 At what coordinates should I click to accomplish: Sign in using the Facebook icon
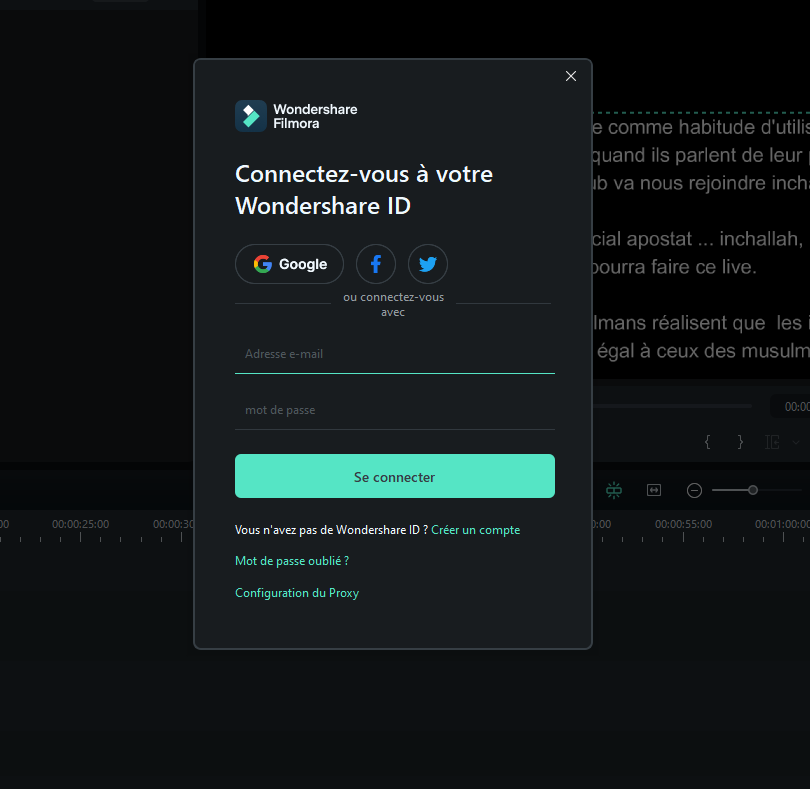376,264
